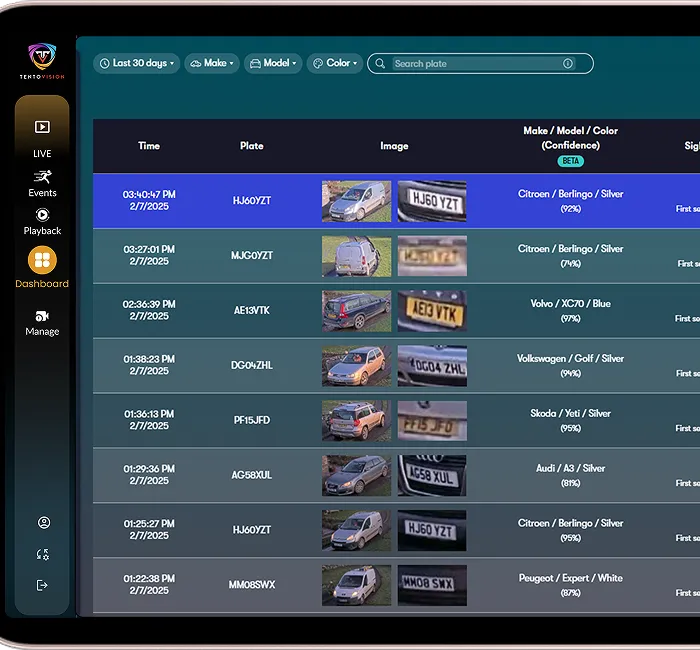This screenshot has height=650, width=700.
Task: Select plate text DG04ZHL
Action: (x=252, y=365)
